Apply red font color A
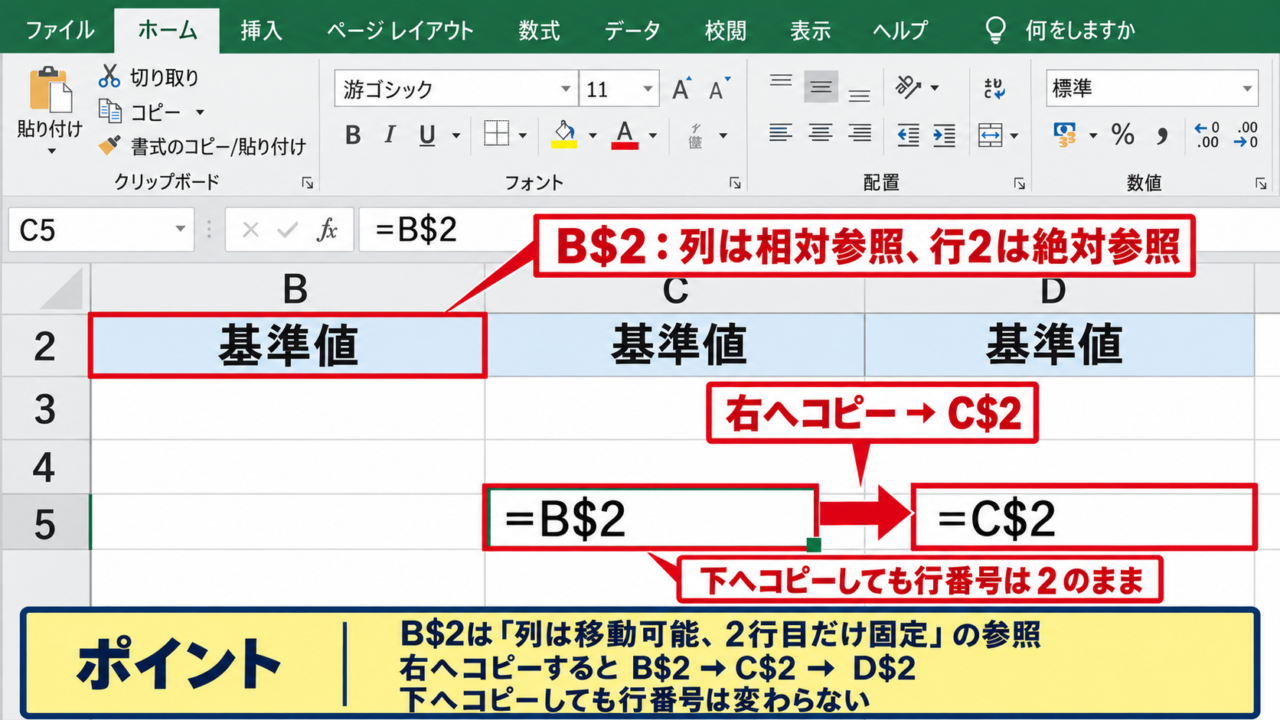 pos(626,135)
